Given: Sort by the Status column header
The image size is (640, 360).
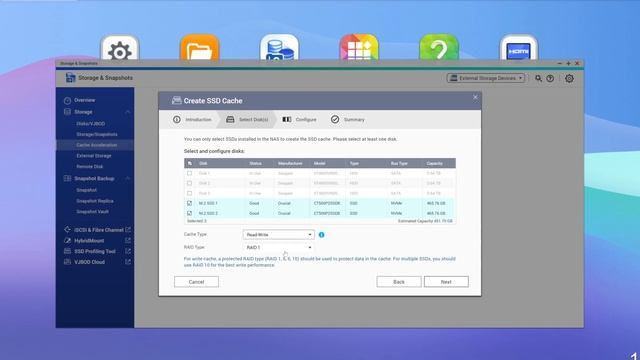Looking at the screenshot, I should click(x=255, y=163).
